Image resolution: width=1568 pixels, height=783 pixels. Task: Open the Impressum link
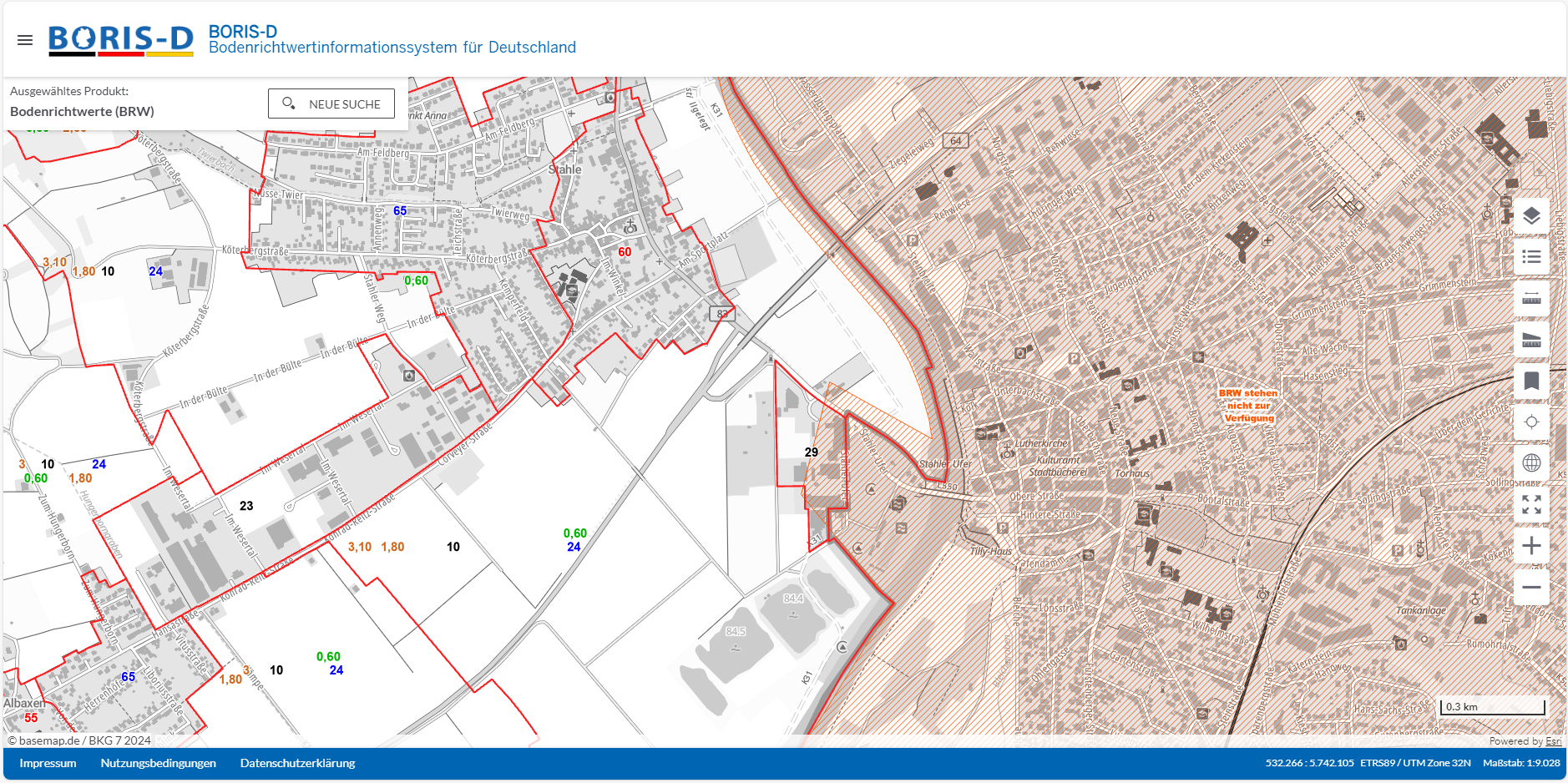click(x=48, y=763)
